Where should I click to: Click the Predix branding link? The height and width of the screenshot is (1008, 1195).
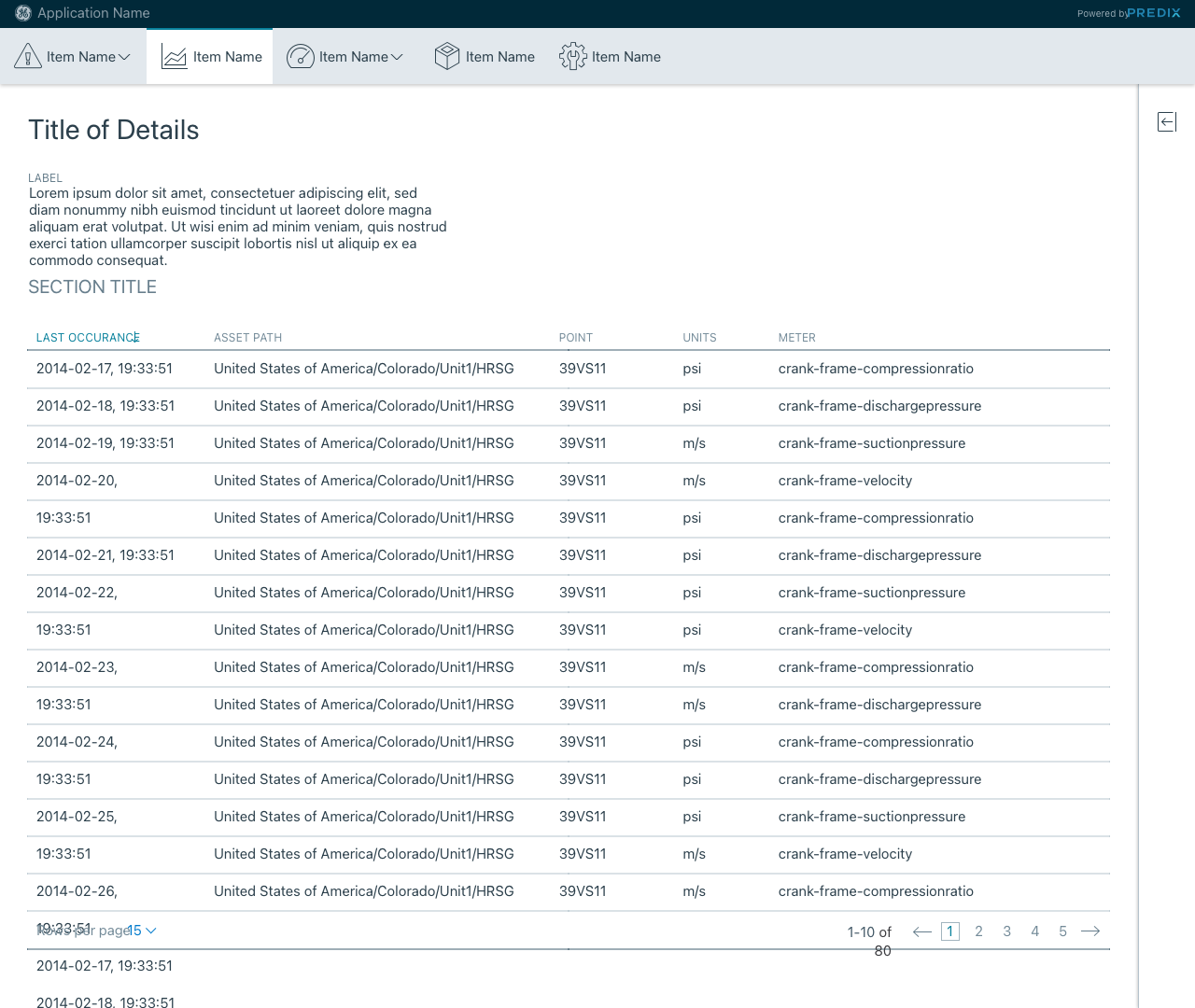(1153, 13)
